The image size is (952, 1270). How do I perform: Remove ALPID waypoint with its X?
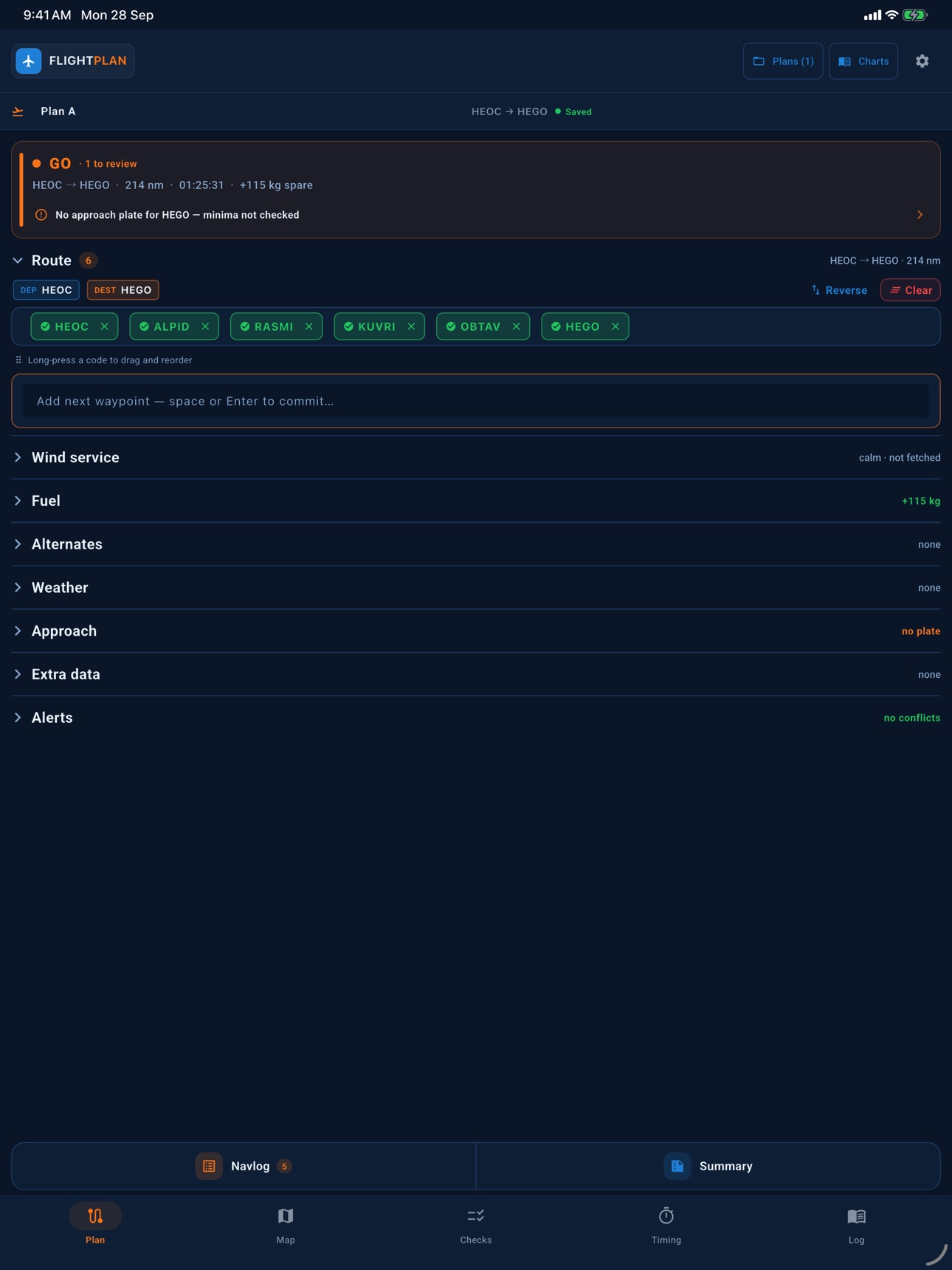pos(205,326)
